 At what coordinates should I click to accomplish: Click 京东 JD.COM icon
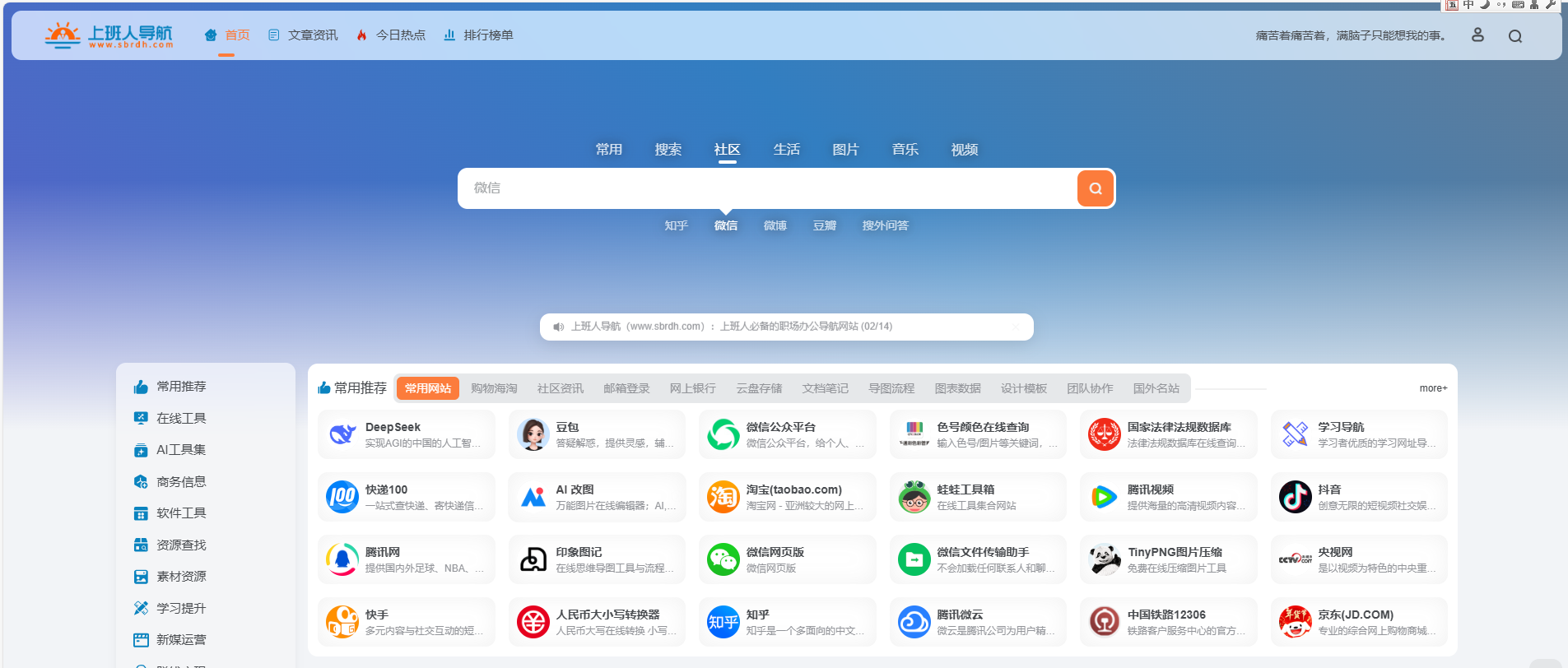pyautogui.click(x=1296, y=622)
